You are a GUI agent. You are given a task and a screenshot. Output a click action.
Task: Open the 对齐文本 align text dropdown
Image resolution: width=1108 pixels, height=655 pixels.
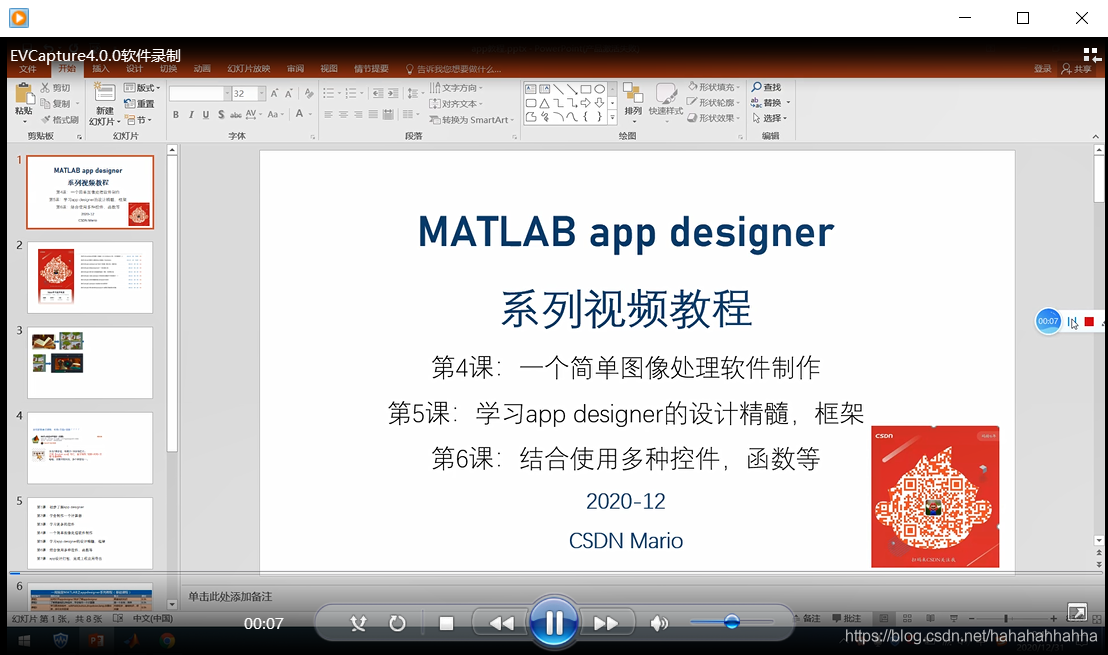[456, 104]
